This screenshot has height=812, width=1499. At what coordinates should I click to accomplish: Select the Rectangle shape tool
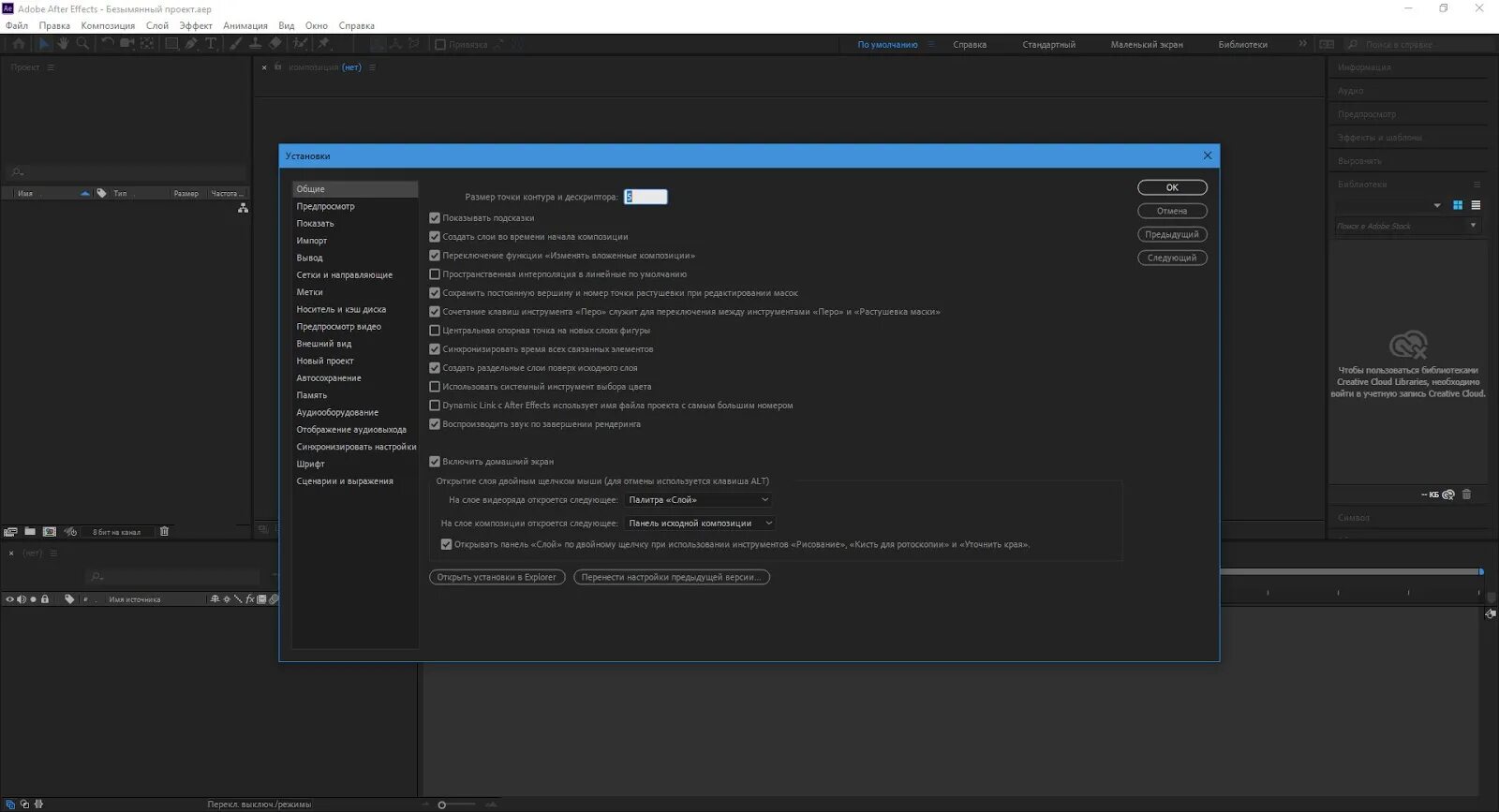(171, 44)
